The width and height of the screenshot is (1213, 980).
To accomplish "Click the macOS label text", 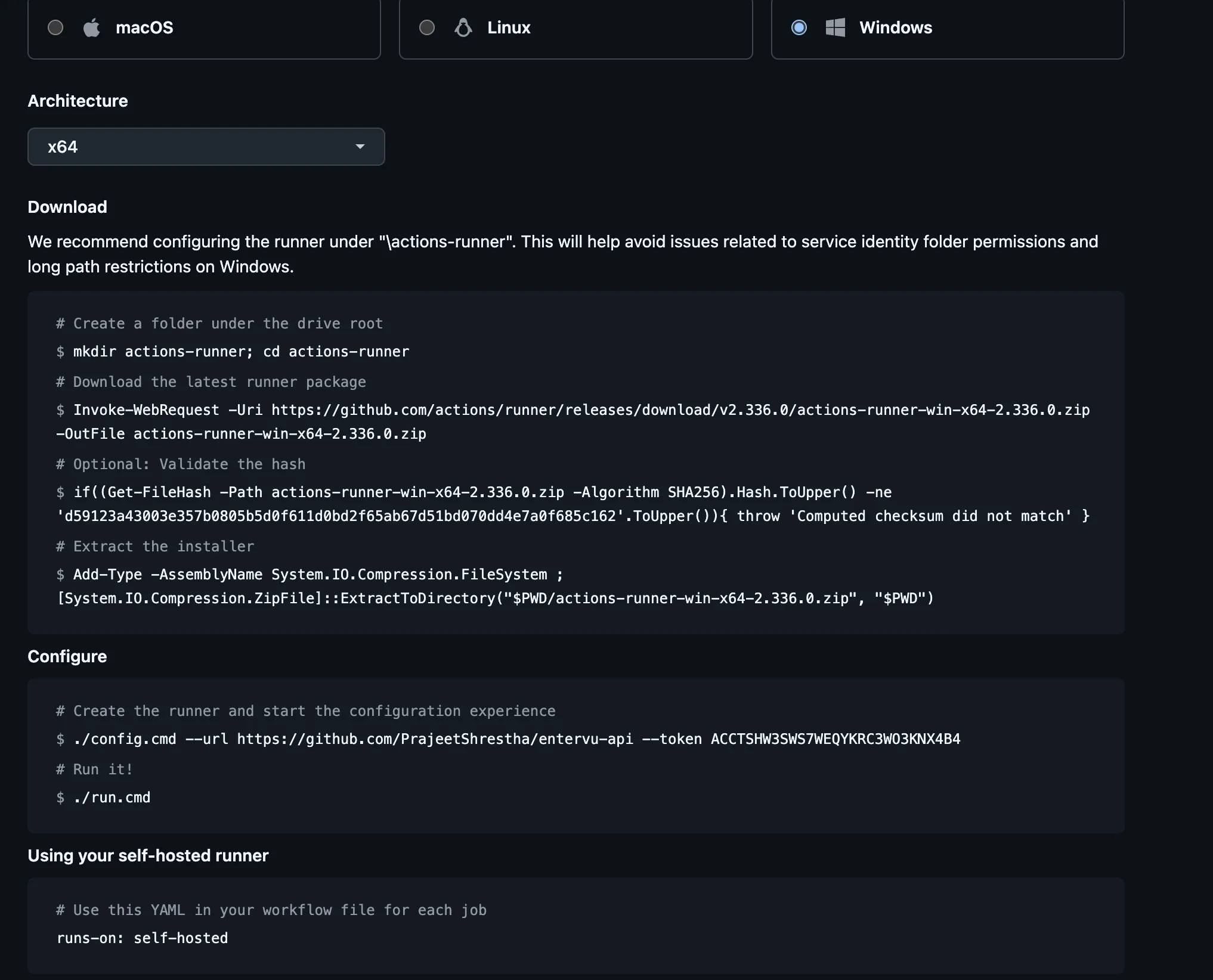I will point(144,27).
